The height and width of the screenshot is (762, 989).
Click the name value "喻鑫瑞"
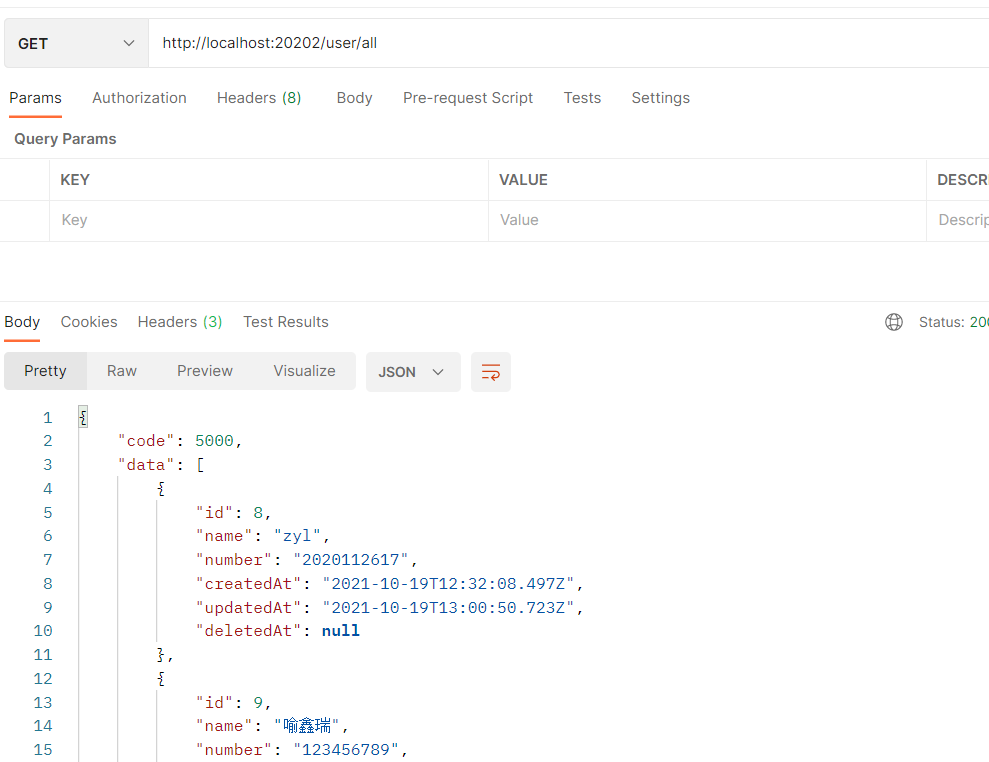coord(307,726)
